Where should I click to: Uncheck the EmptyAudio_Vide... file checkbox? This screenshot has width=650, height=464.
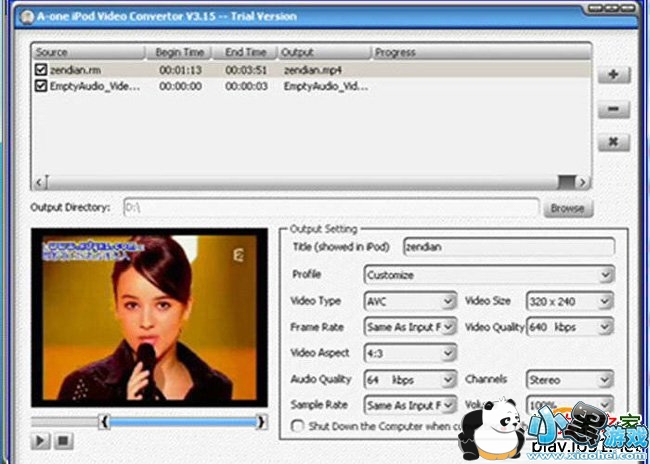[x=41, y=86]
